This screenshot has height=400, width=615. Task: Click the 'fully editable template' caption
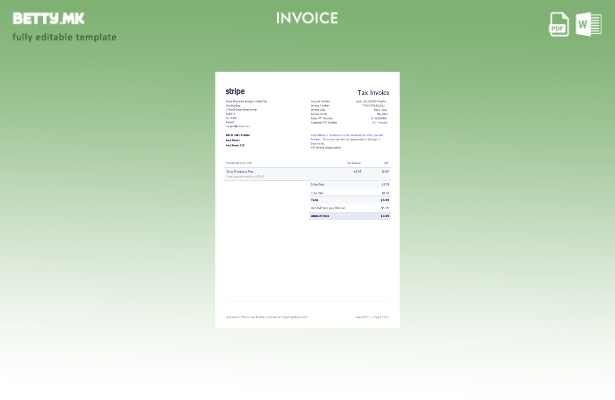click(64, 37)
